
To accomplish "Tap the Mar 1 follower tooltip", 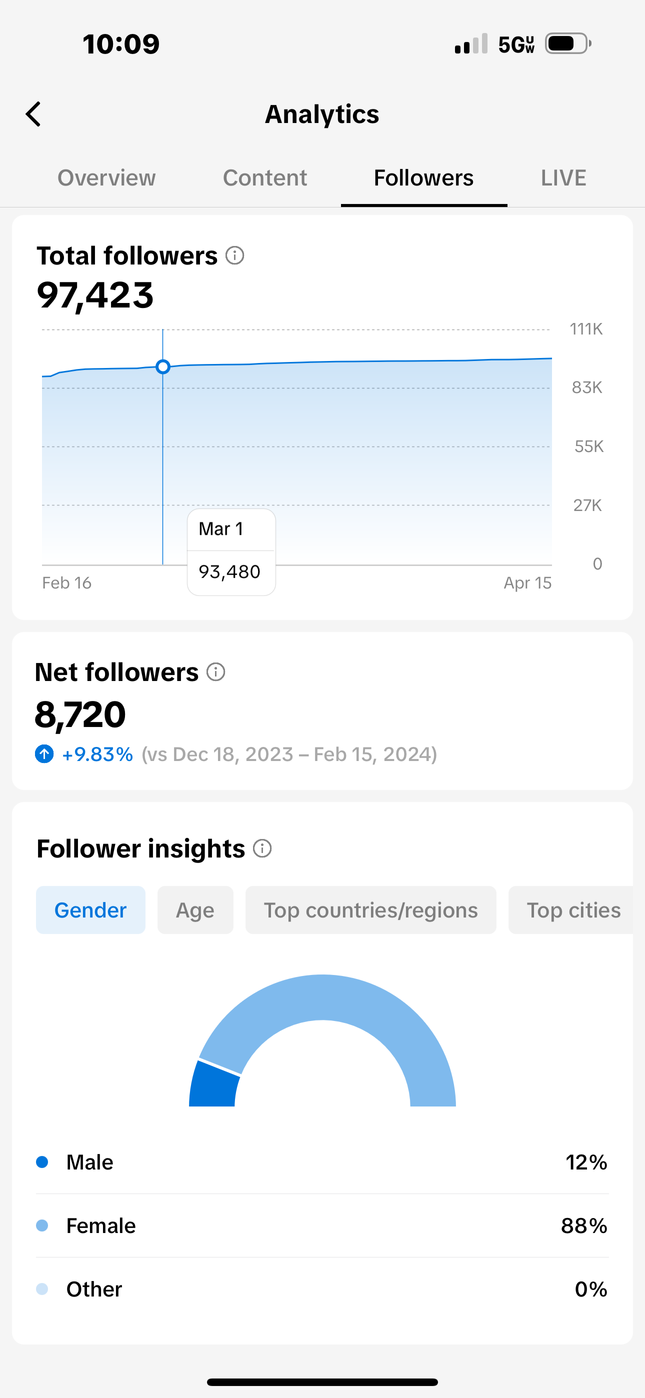I will point(231,551).
